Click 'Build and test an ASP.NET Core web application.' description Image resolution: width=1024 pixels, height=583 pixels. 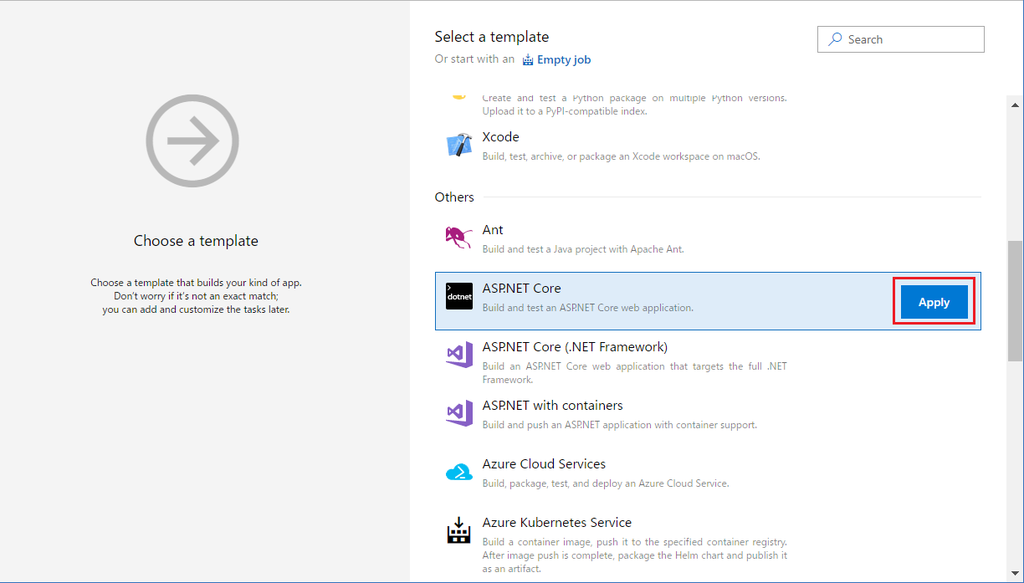tap(588, 307)
